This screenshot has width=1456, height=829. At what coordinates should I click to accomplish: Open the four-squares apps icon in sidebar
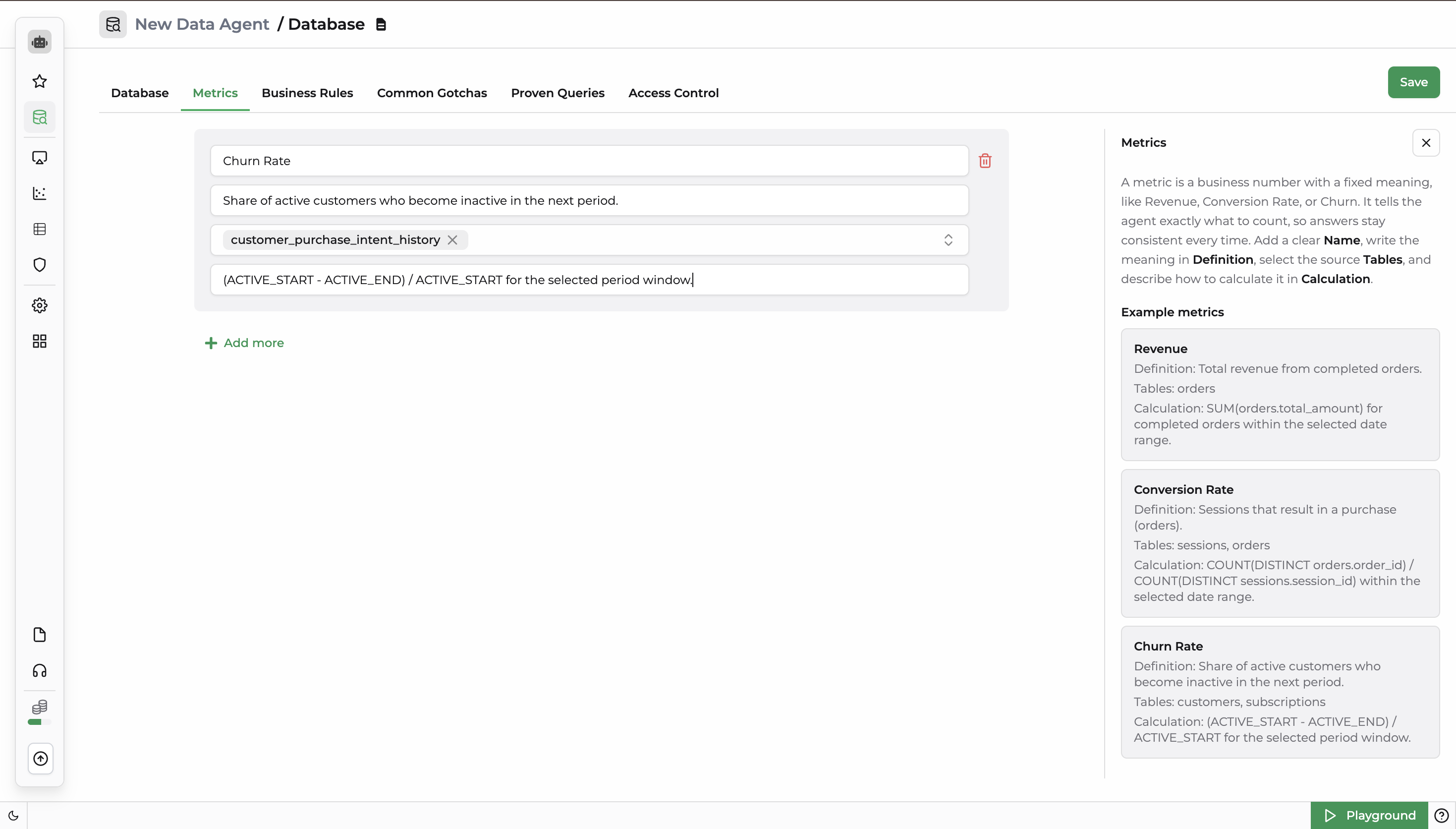click(40, 342)
